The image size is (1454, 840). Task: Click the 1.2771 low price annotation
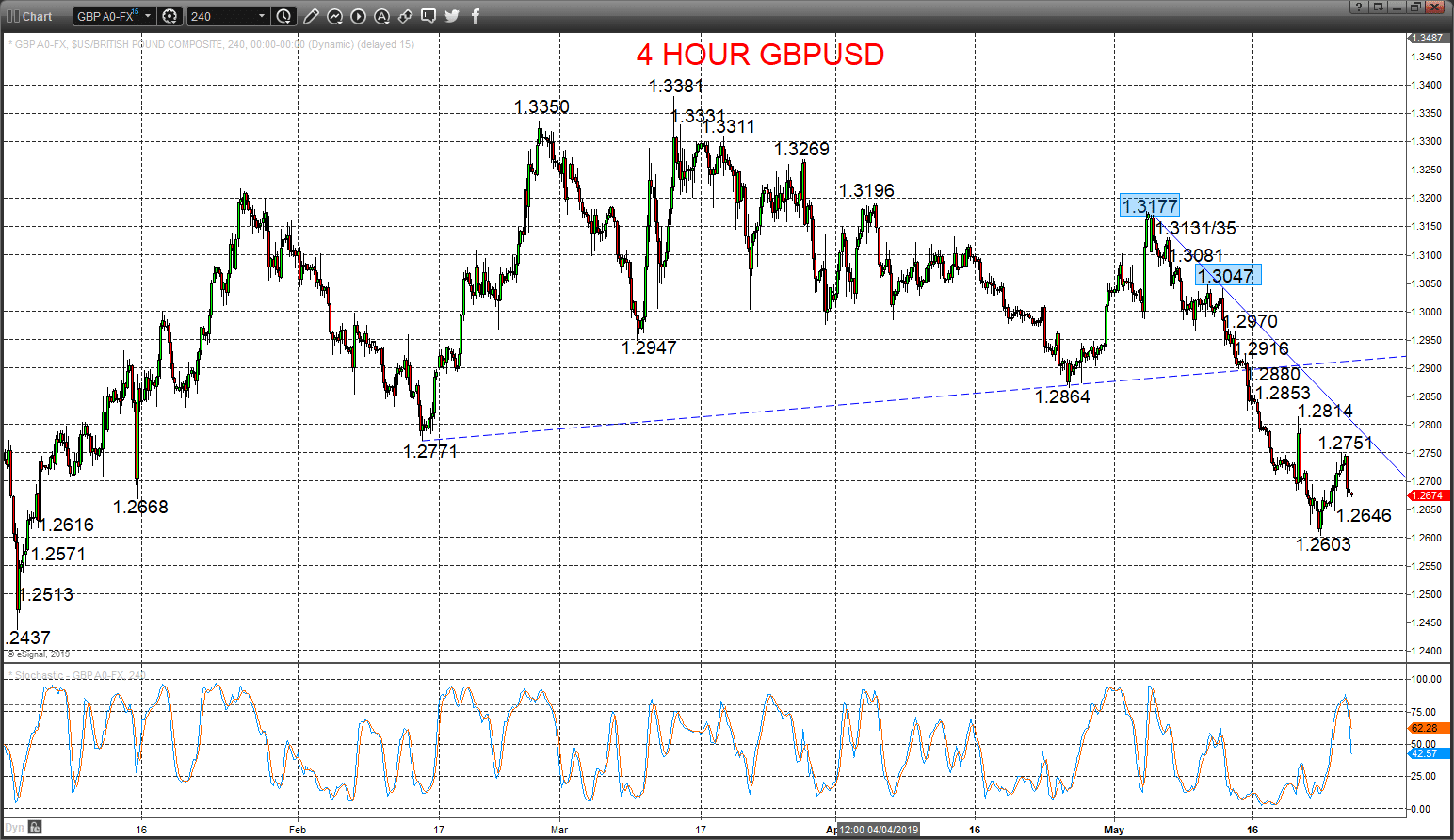click(x=430, y=451)
